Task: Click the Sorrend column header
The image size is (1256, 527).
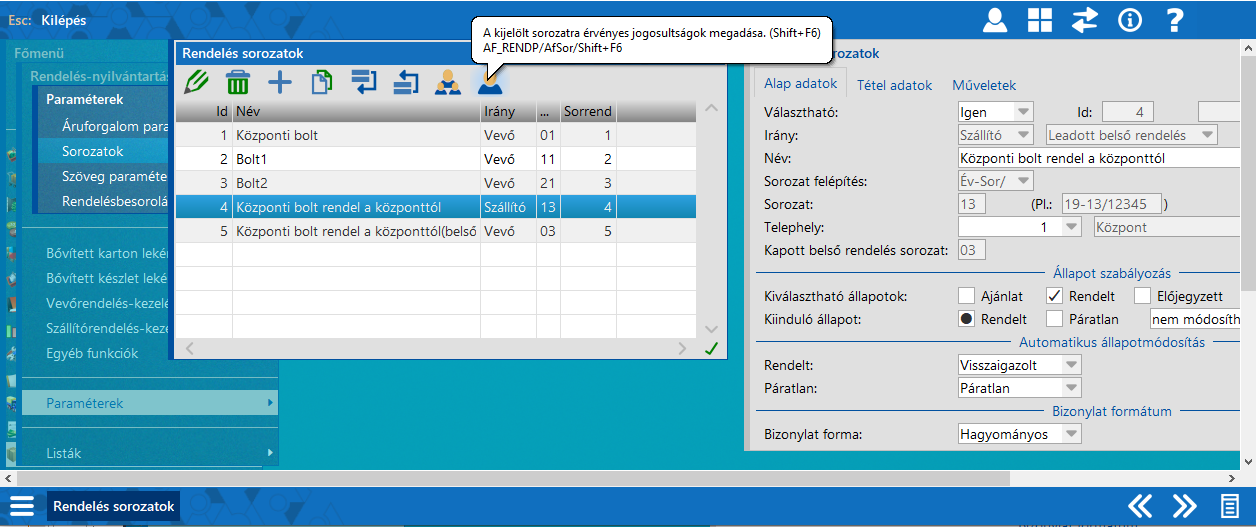Action: [587, 111]
